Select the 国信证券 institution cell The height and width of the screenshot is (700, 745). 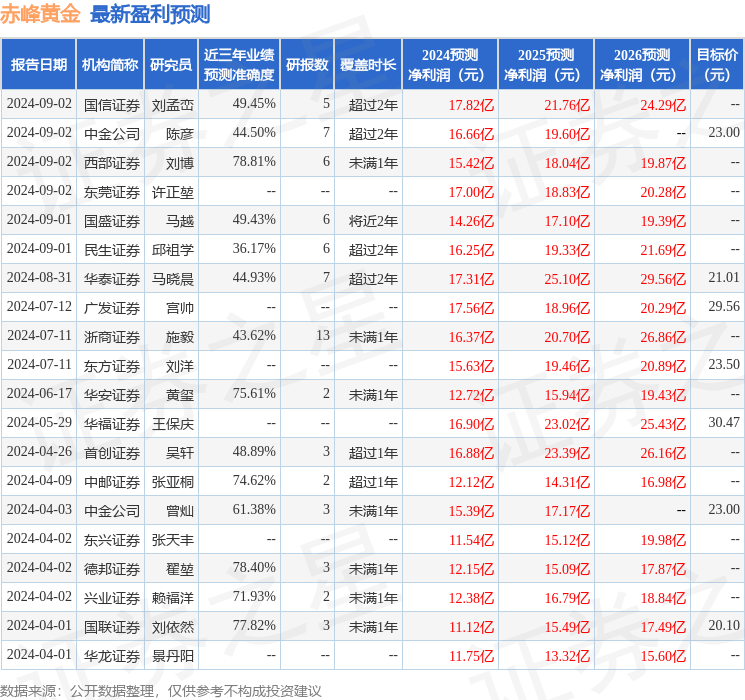click(112, 105)
